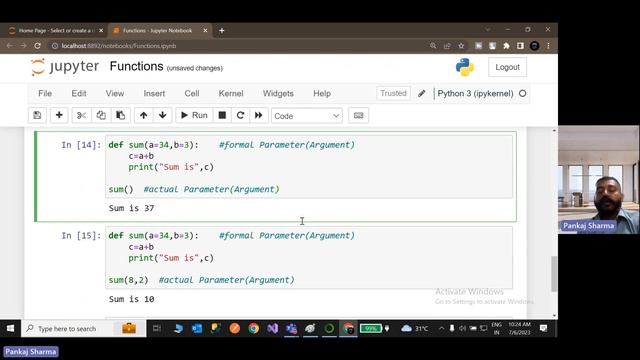Open the cell type Code dropdown
The image size is (640, 360).
point(307,116)
